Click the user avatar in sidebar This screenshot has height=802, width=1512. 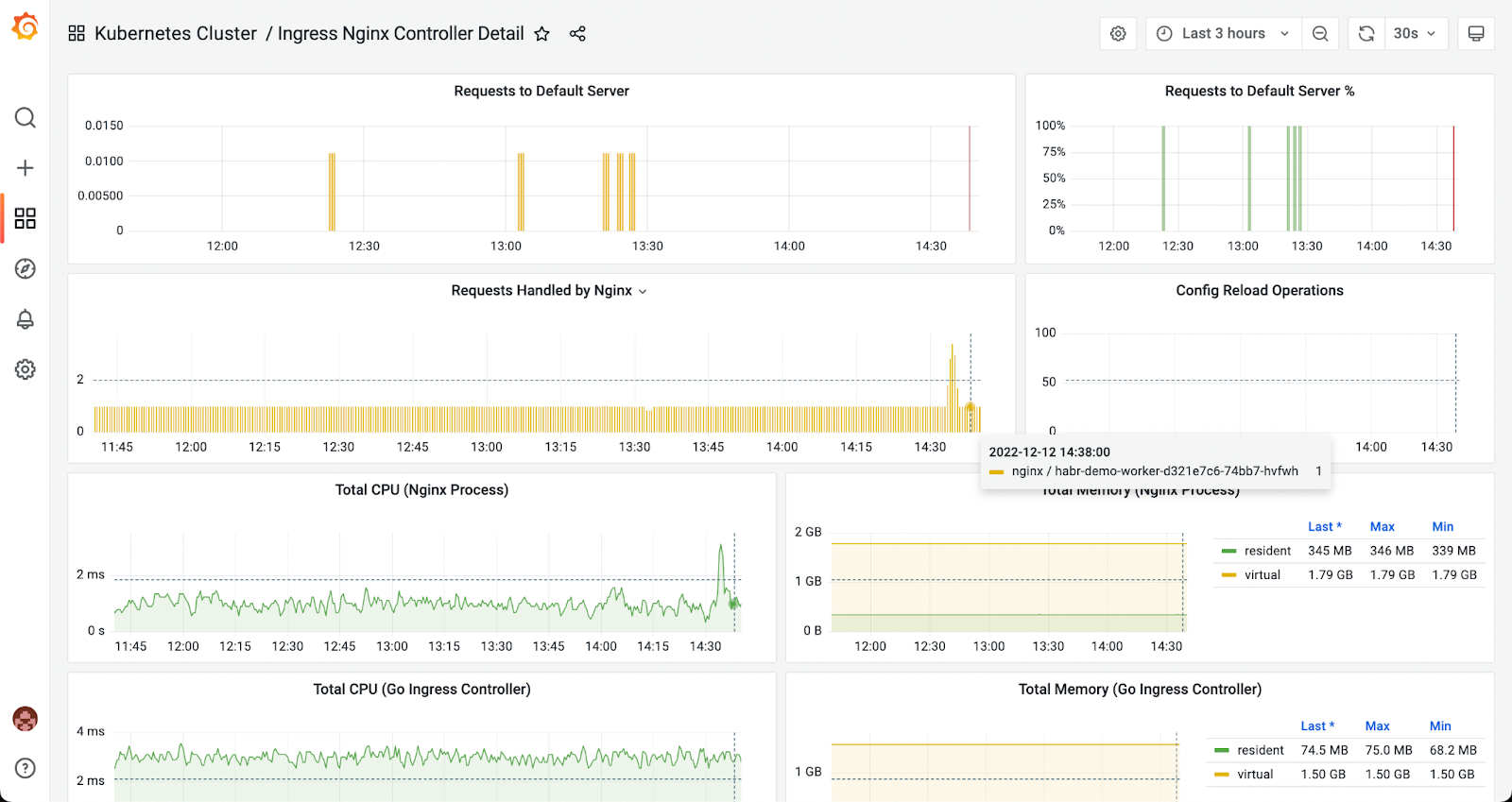point(26,719)
